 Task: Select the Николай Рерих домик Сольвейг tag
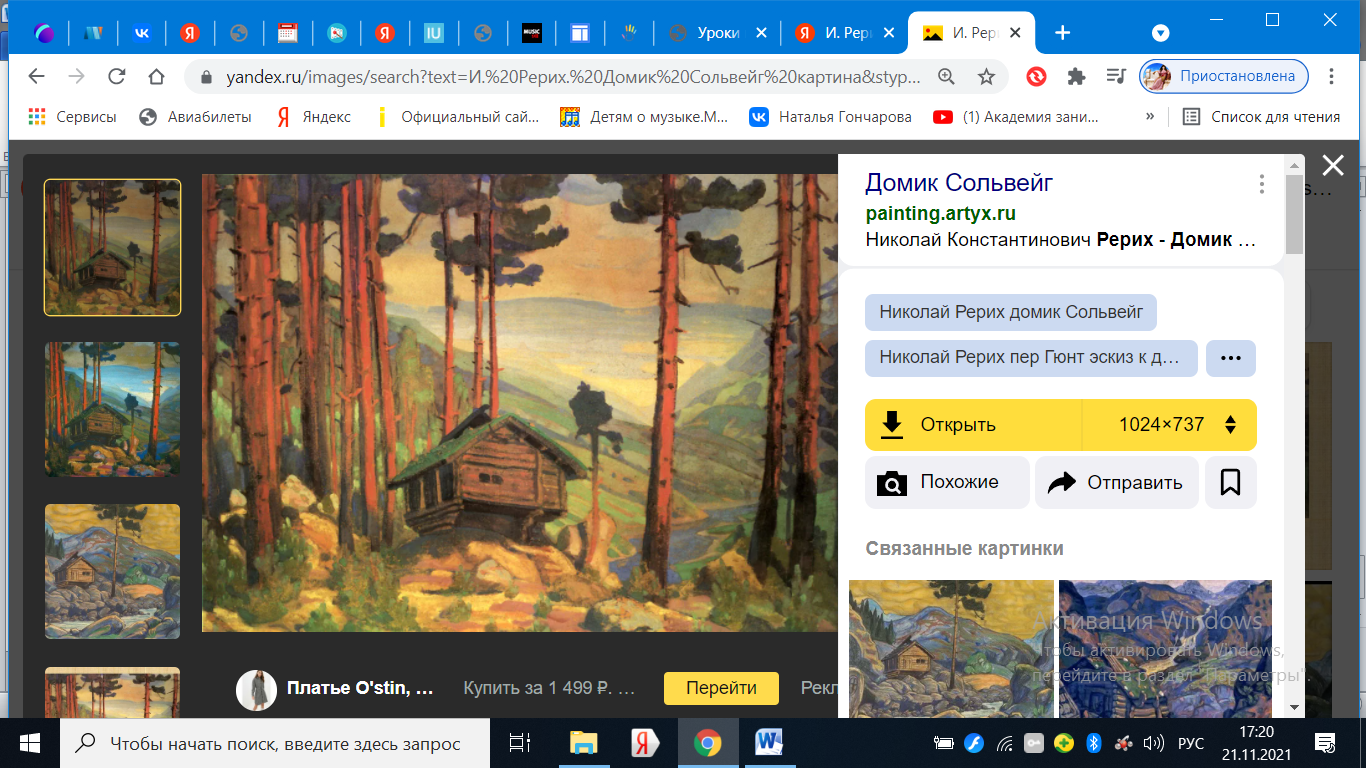pos(1011,312)
